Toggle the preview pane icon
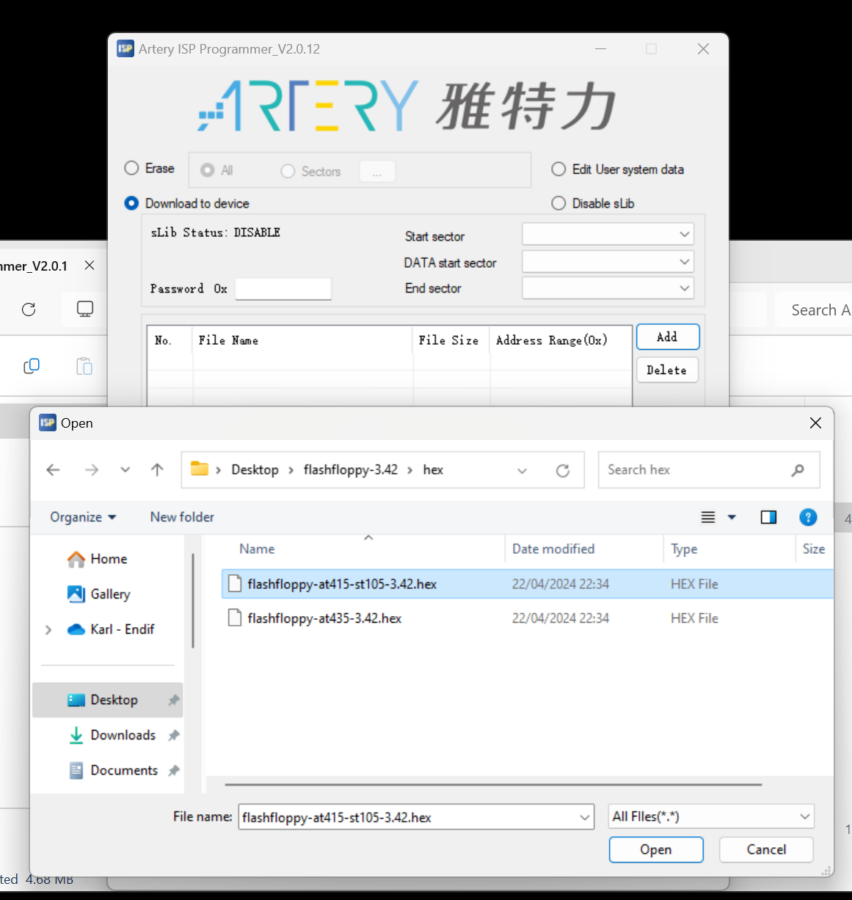The width and height of the screenshot is (852, 900). point(768,517)
